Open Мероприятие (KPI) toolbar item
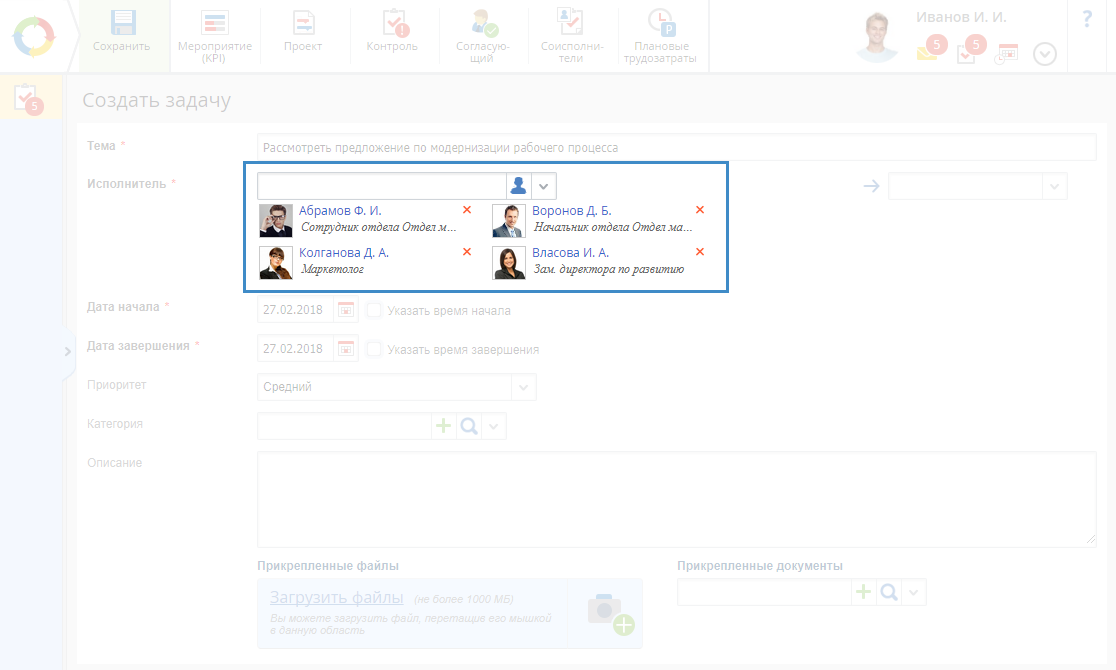1116x670 pixels. click(214, 36)
